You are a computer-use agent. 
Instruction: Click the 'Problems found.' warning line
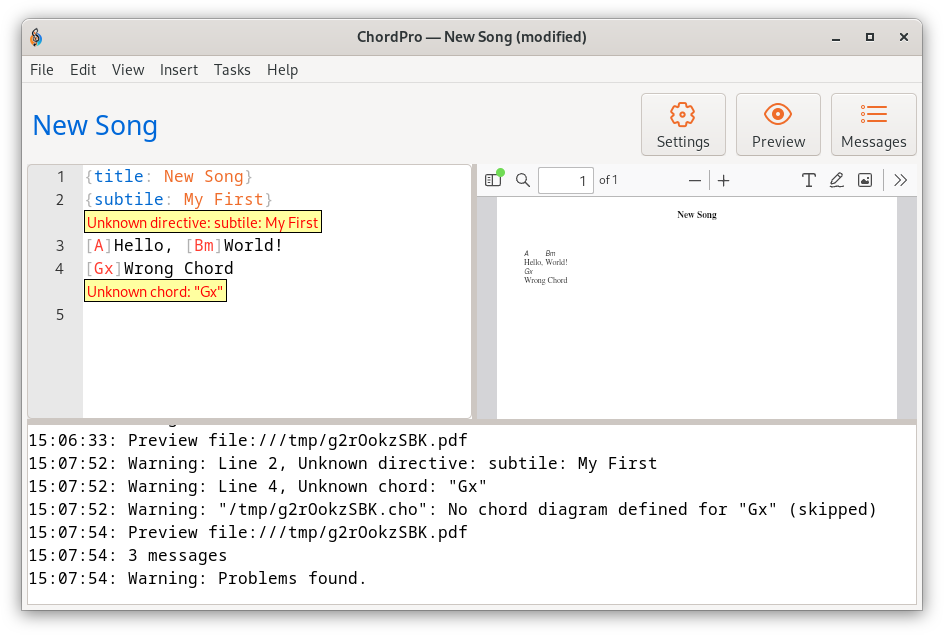[x=197, y=578]
